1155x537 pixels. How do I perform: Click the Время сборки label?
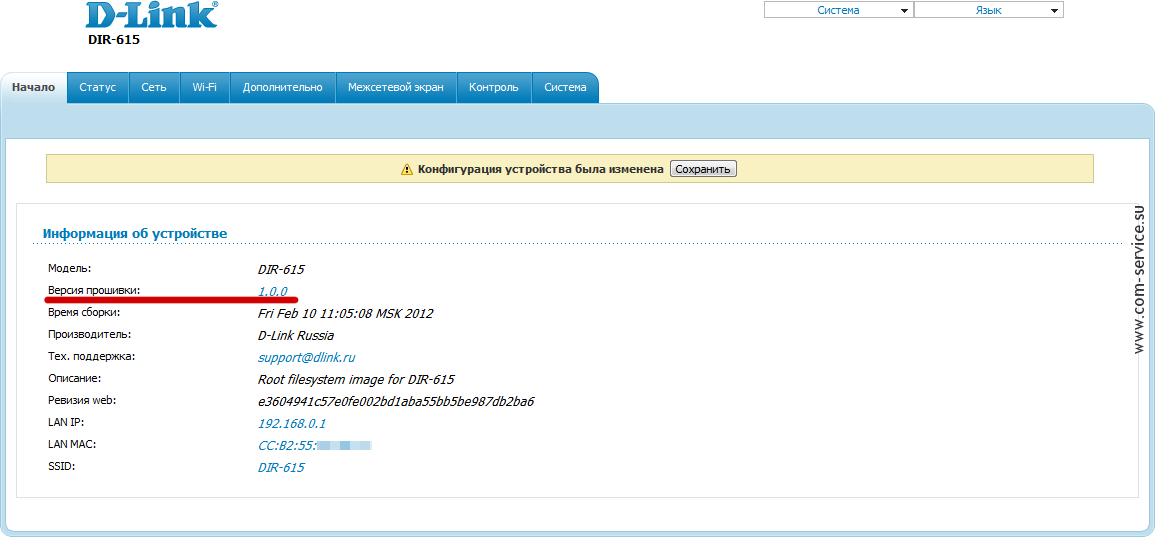click(x=83, y=312)
